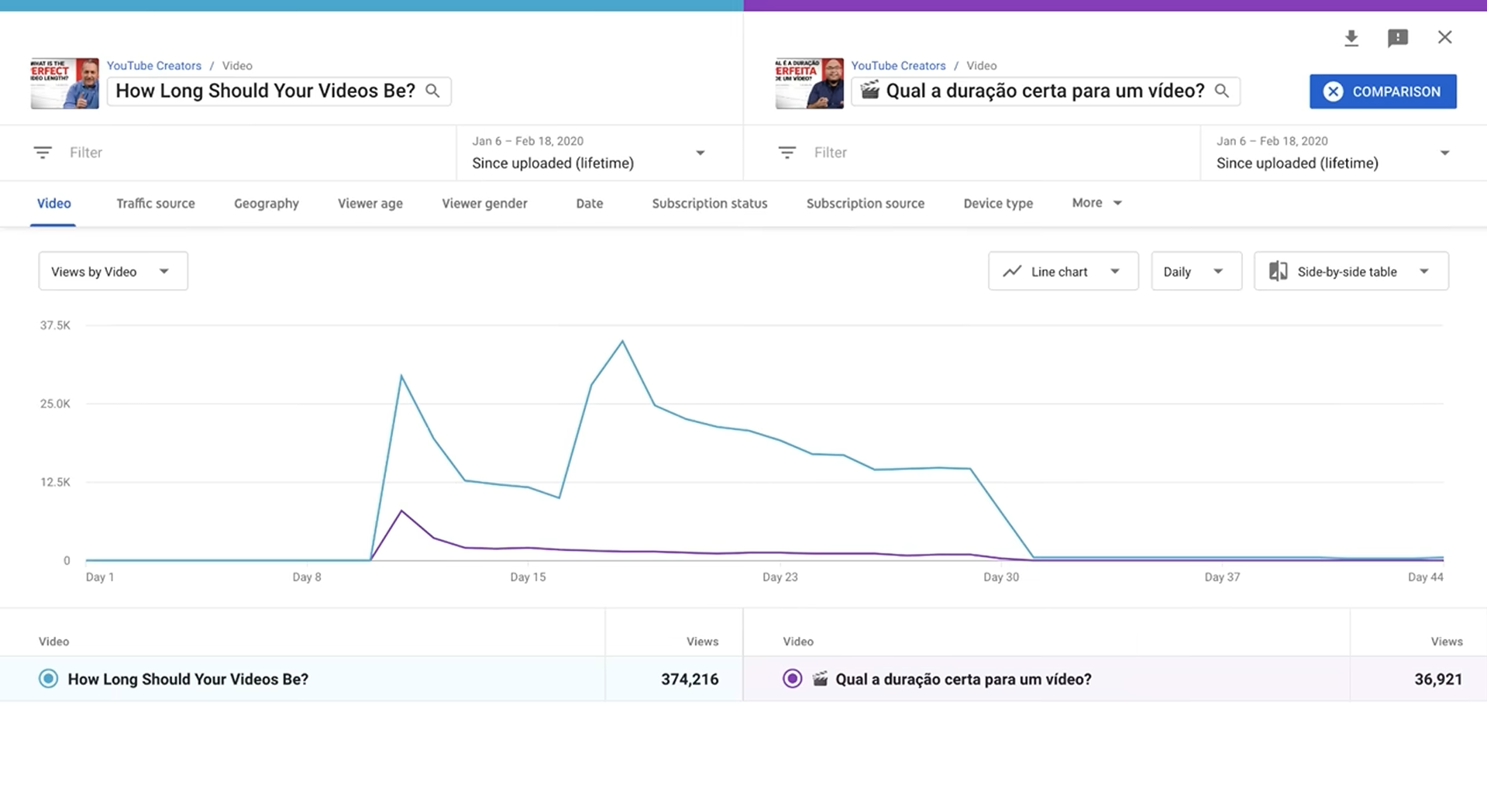The height and width of the screenshot is (812, 1487).
Task: Open the Line chart type dropdown
Action: tap(1062, 271)
